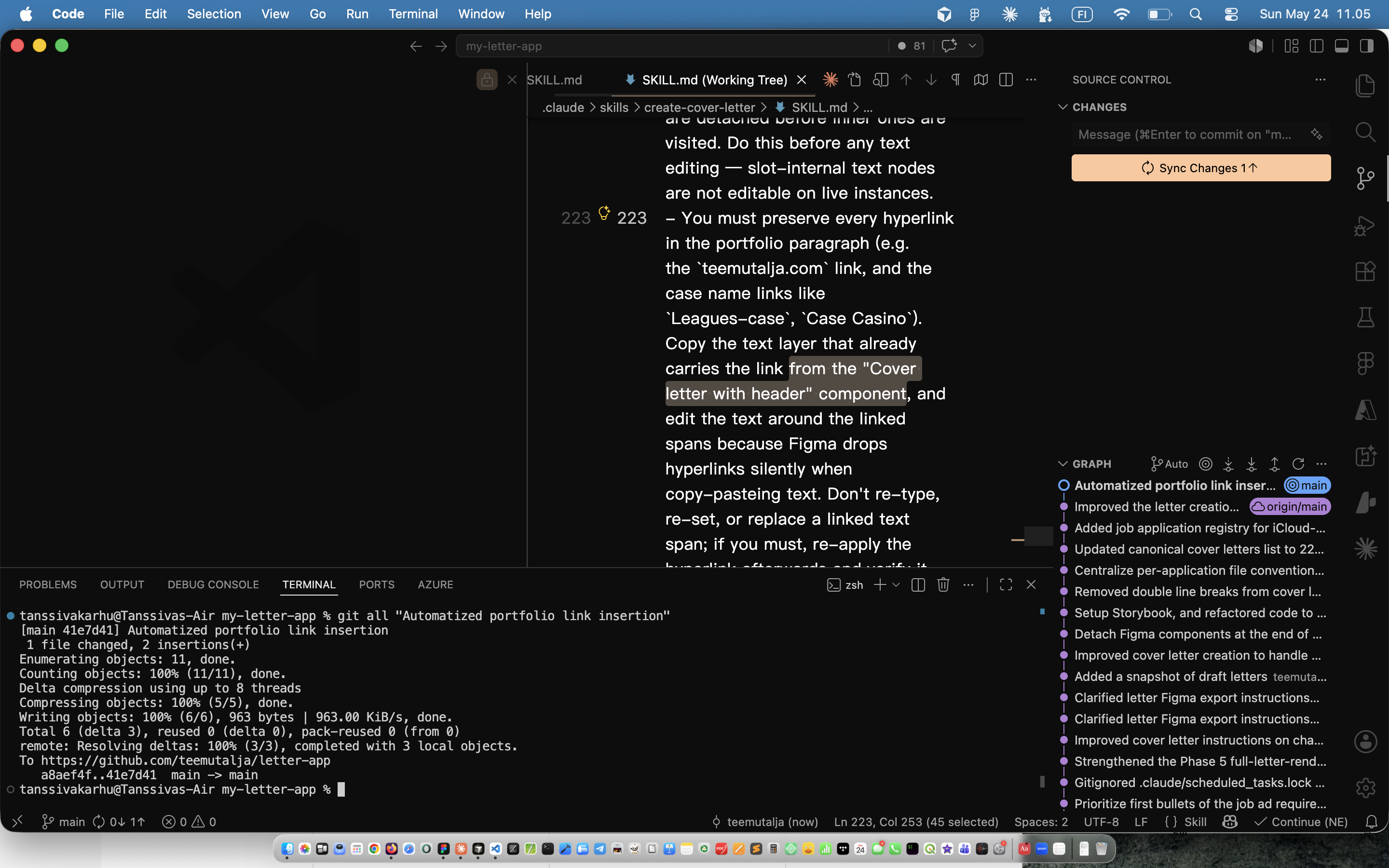Image resolution: width=1389 pixels, height=868 pixels.
Task: Push using the Graph toolbar arrow-up icon
Action: click(x=1274, y=464)
